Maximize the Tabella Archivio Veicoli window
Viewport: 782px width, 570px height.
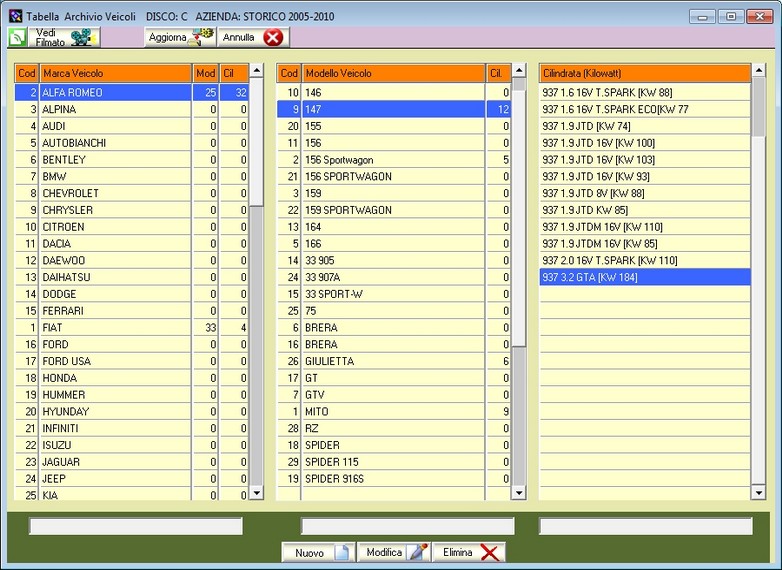click(x=731, y=16)
